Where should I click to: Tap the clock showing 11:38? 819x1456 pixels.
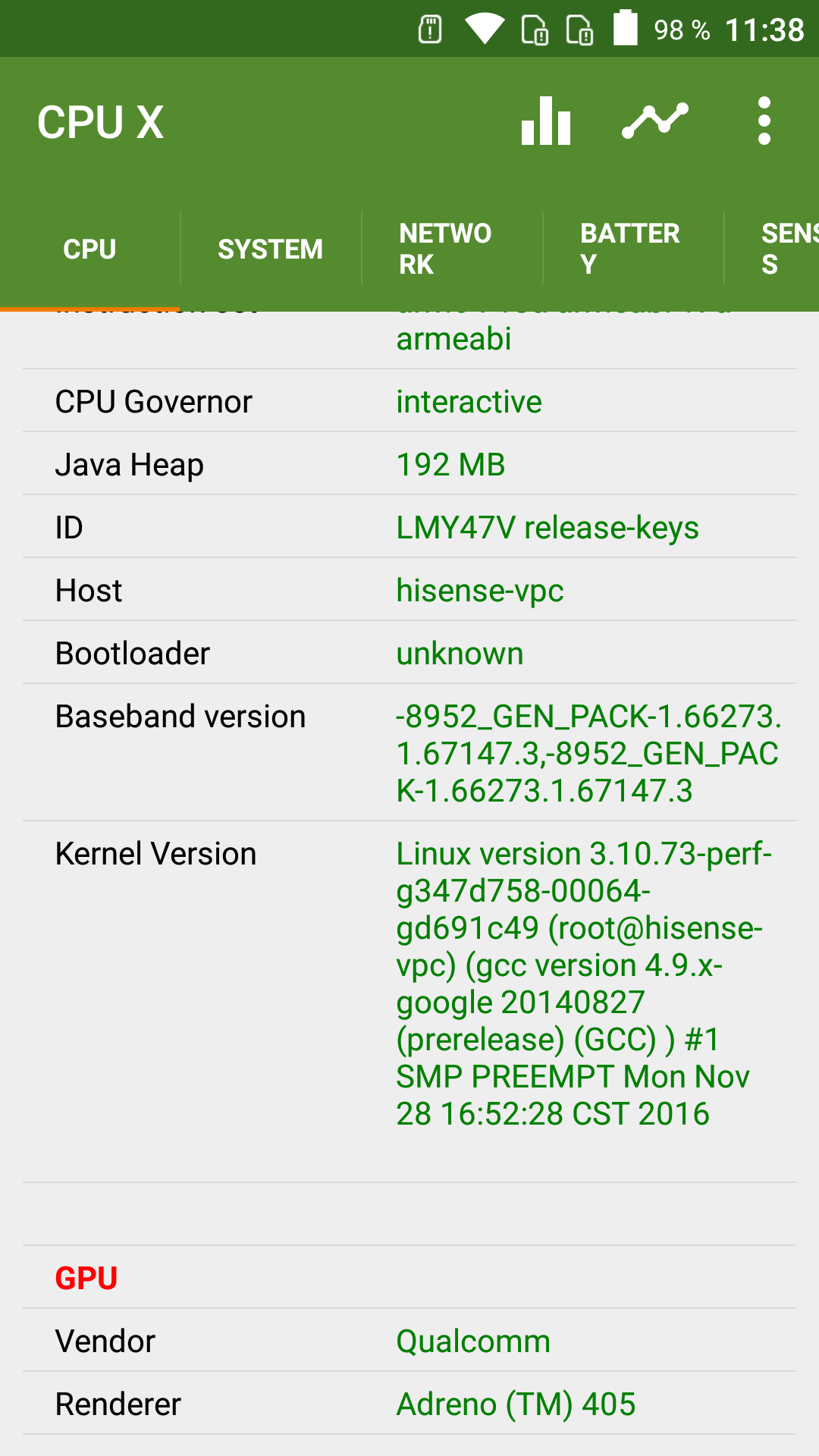point(764,30)
